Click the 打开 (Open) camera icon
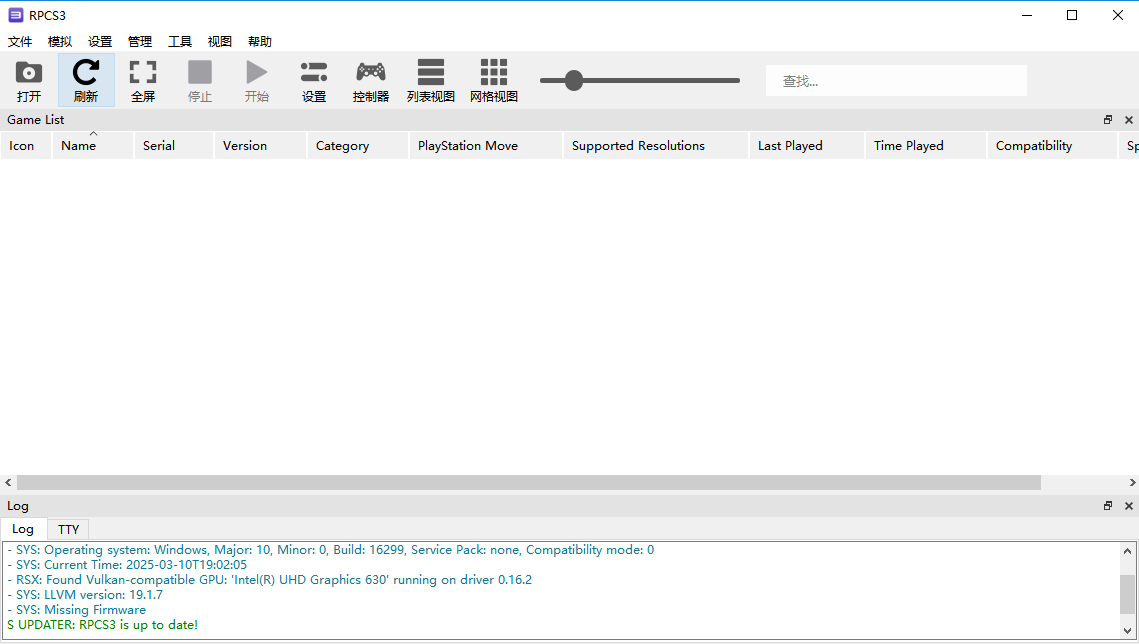1139x644 pixels. tap(29, 74)
